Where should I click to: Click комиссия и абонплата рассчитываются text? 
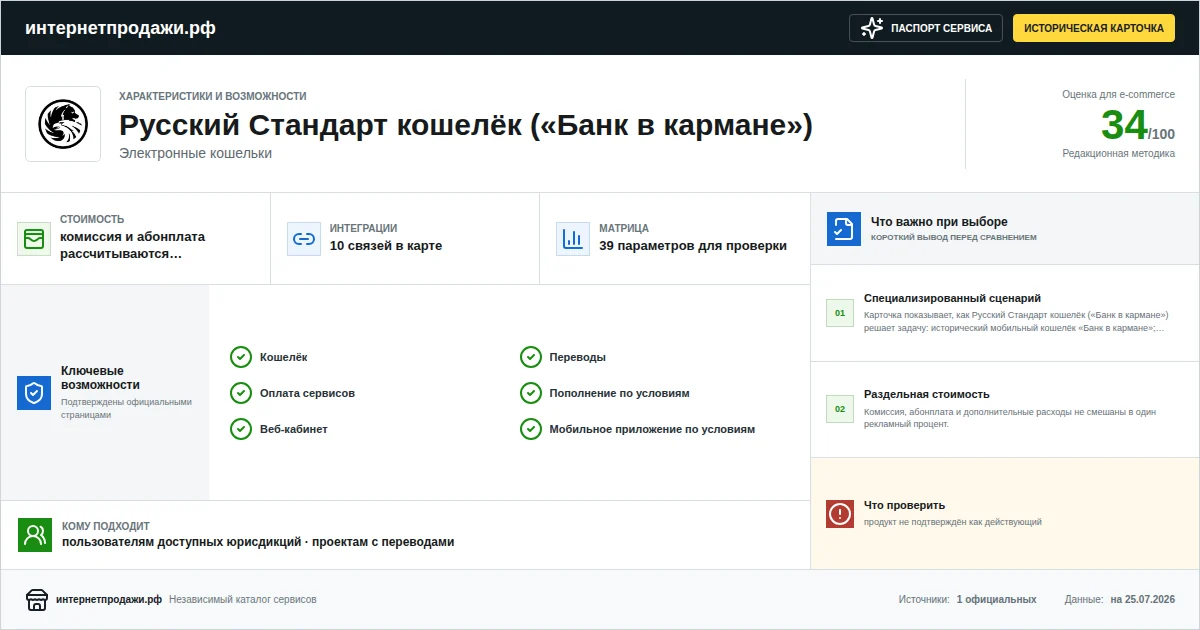point(132,245)
